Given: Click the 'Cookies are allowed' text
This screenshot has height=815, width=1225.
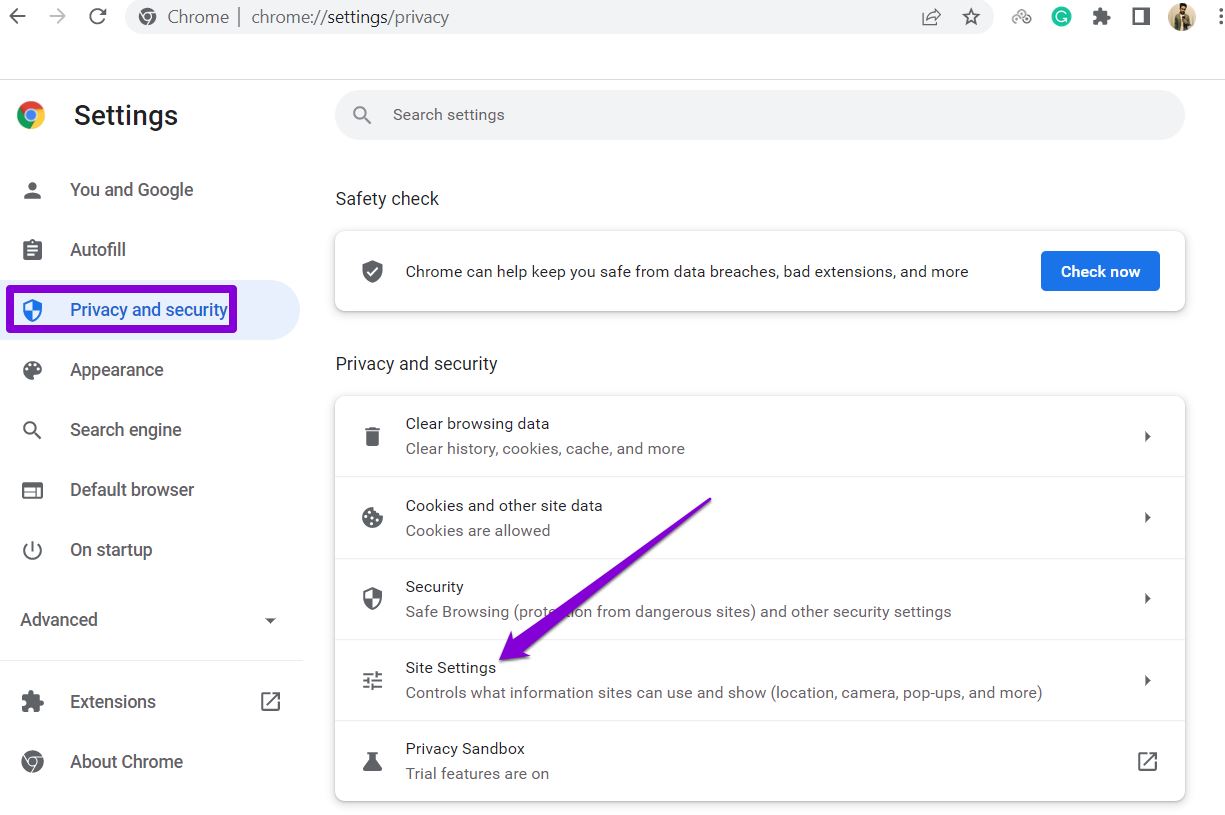Looking at the screenshot, I should click(478, 531).
